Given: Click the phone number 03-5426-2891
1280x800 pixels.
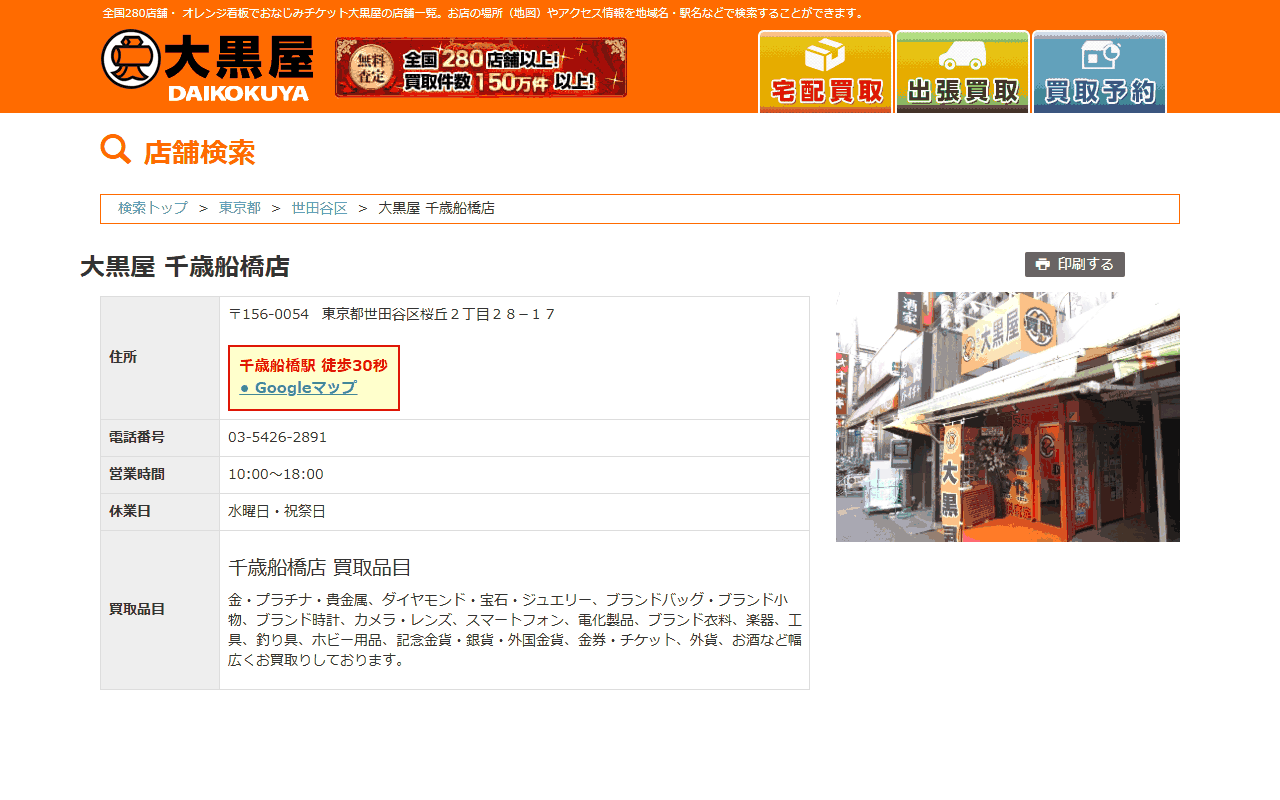Looking at the screenshot, I should pyautogui.click(x=277, y=437).
